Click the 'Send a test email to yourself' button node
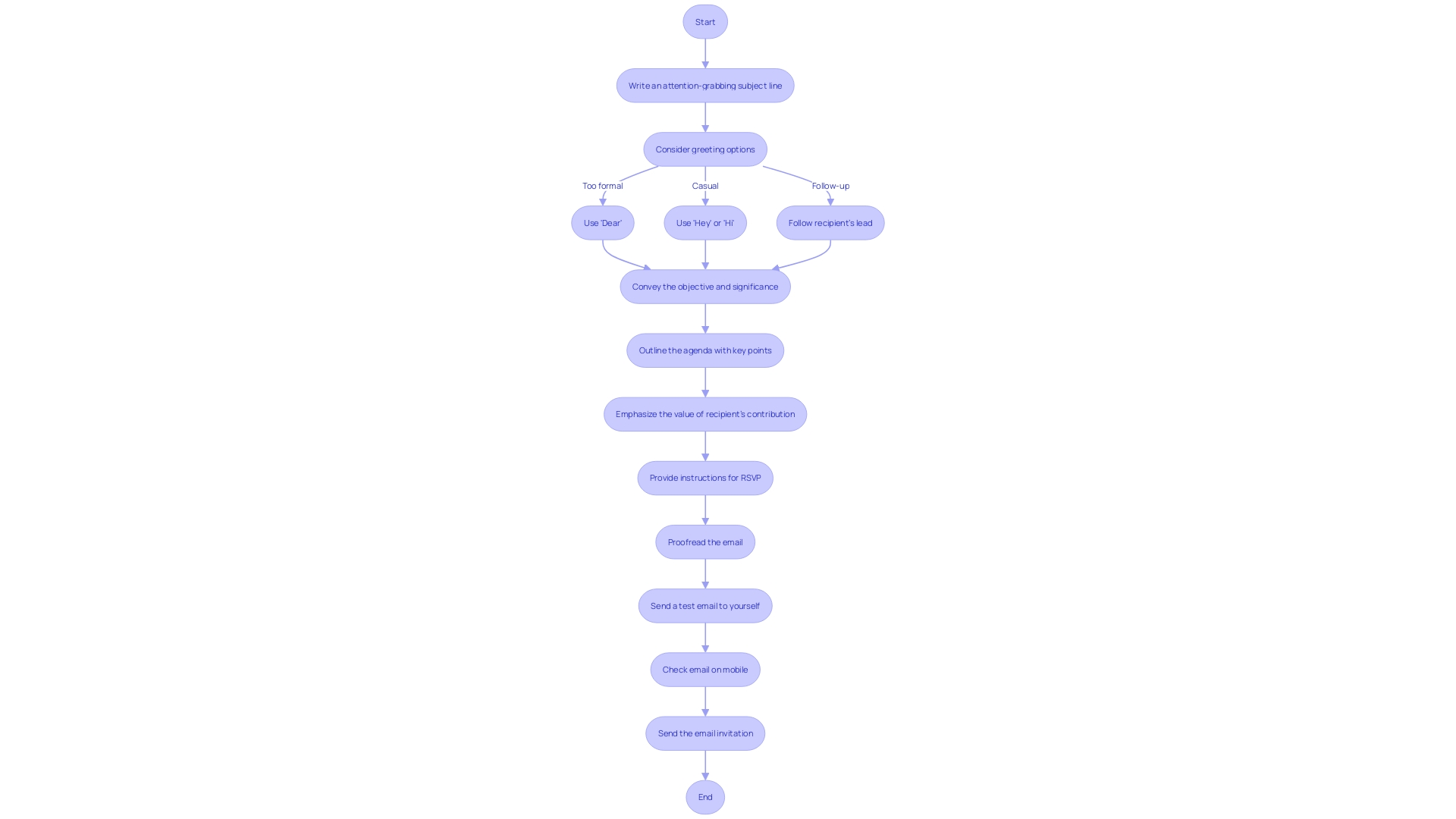This screenshot has width=1456, height=819. point(705,605)
